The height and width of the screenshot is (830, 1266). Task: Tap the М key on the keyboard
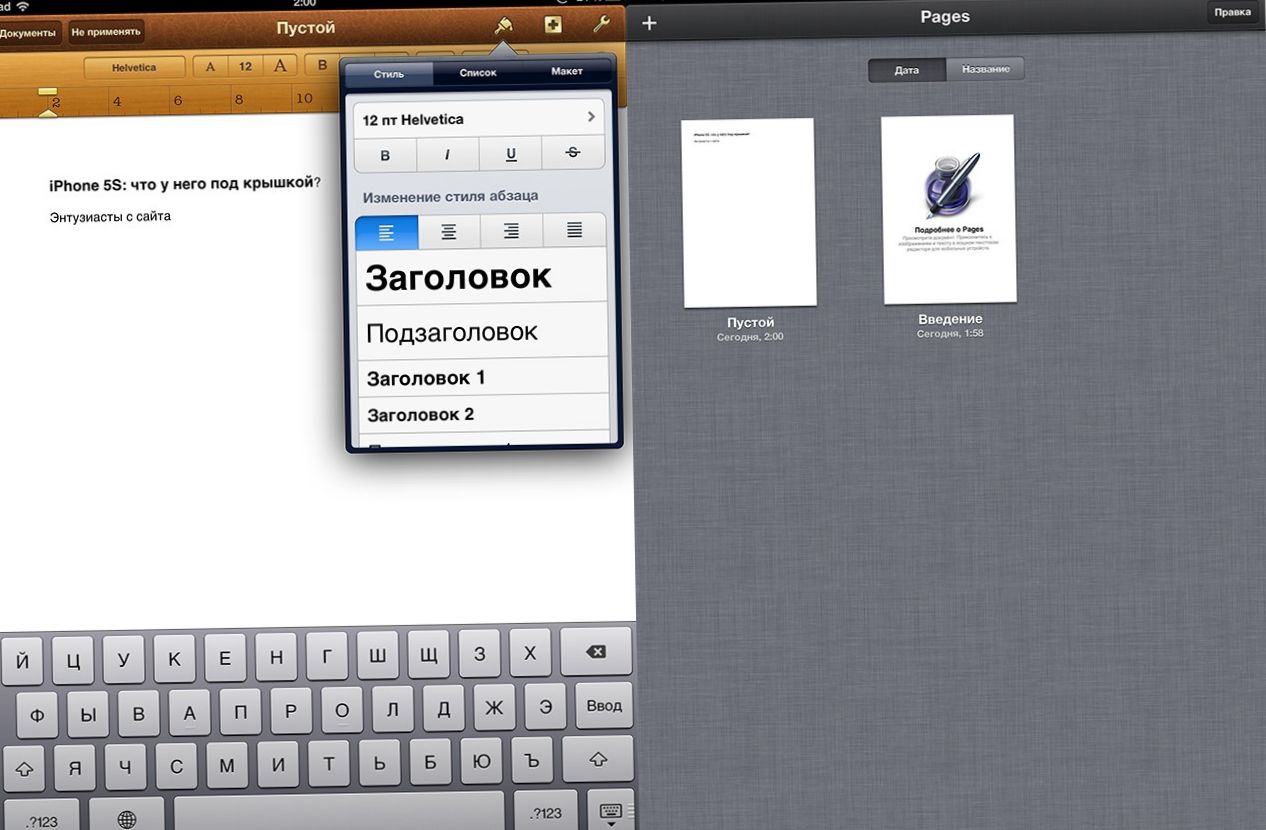pos(227,767)
